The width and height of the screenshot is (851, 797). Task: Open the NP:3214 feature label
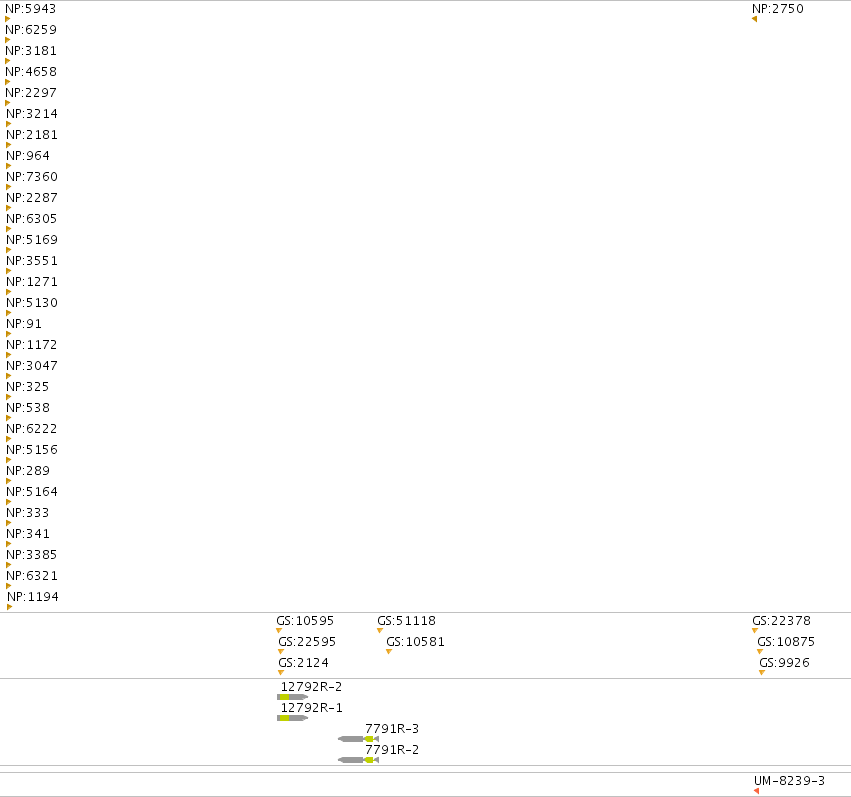pos(32,114)
